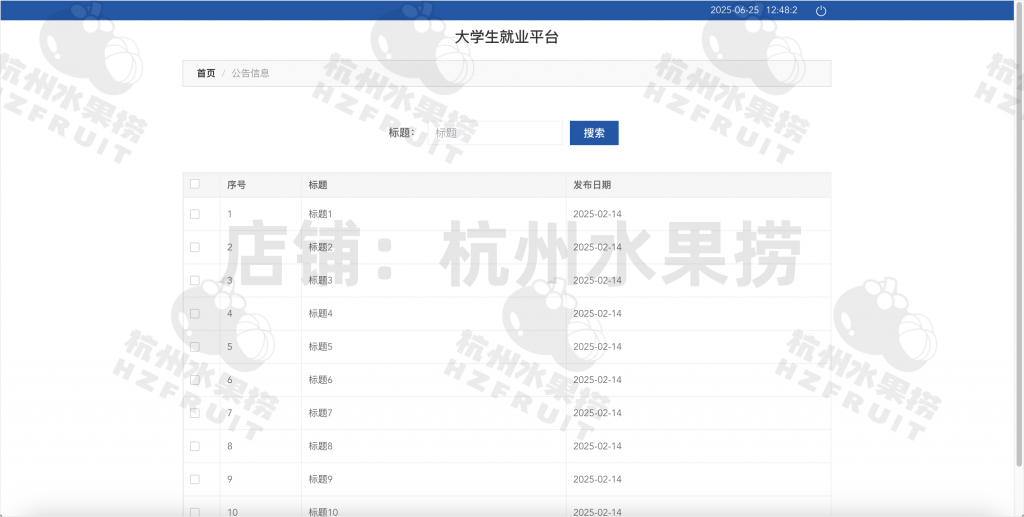The width and height of the screenshot is (1024, 517).
Task: Toggle the select-all header checkbox
Action: point(195,184)
